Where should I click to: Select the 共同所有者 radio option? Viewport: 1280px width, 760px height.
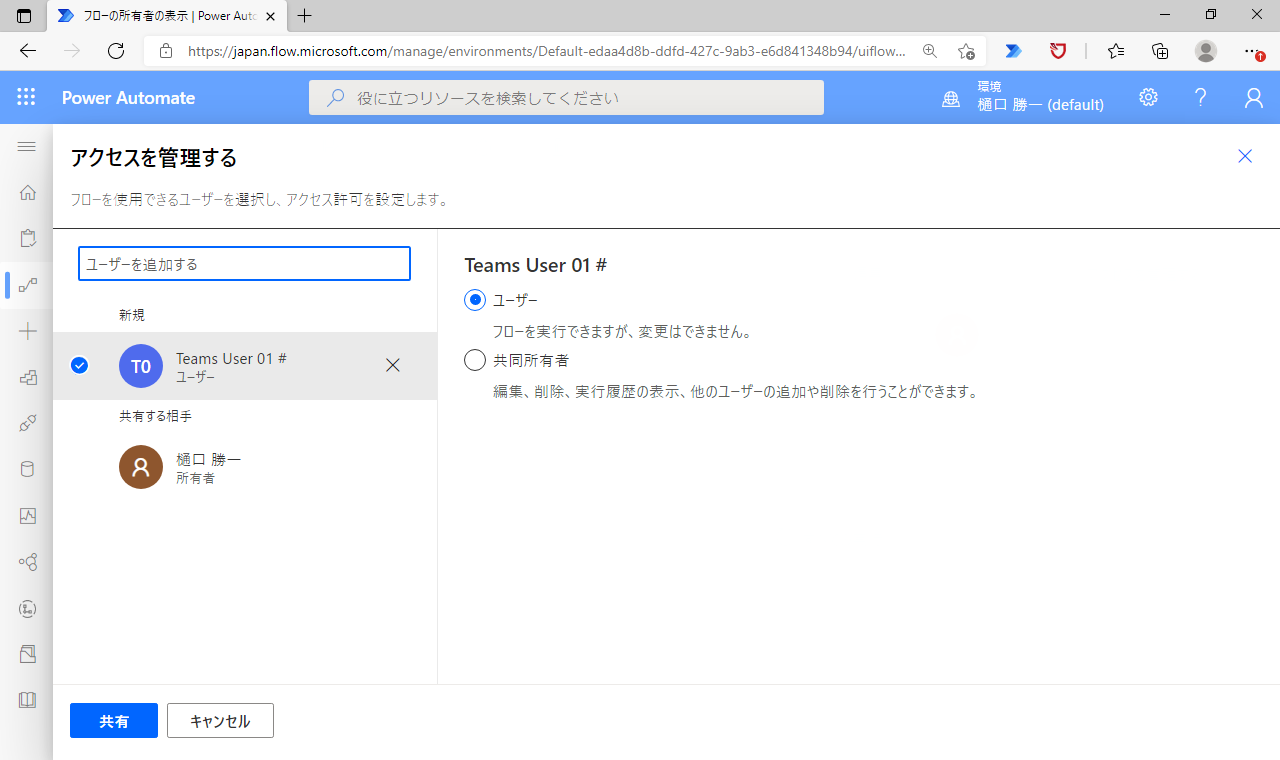[475, 360]
